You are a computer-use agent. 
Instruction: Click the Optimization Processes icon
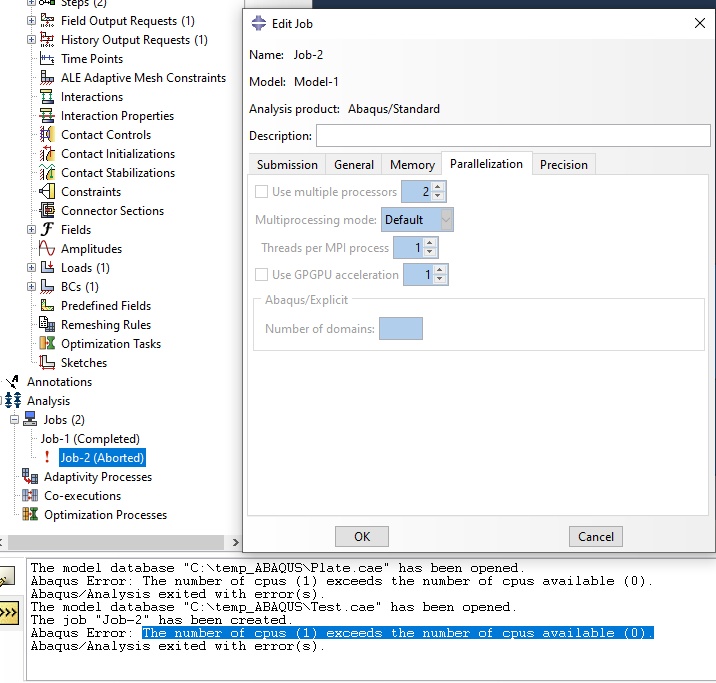pyautogui.click(x=30, y=515)
